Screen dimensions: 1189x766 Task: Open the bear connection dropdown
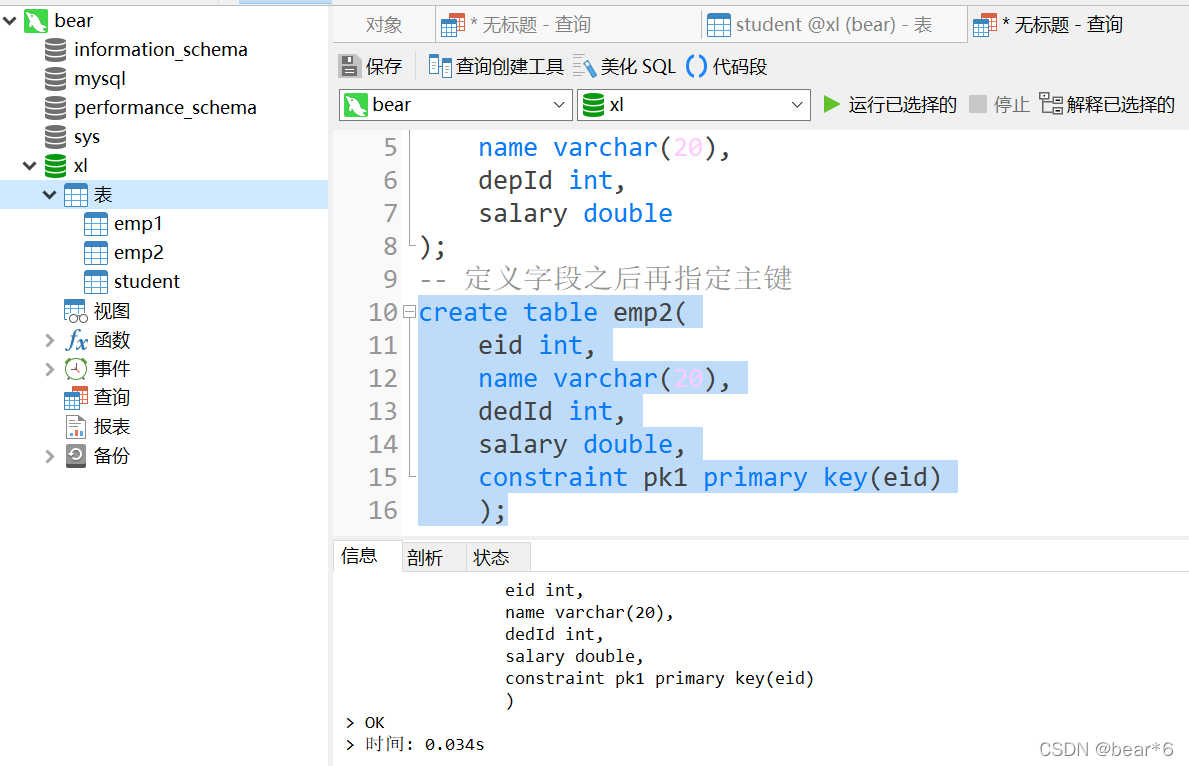coord(559,105)
